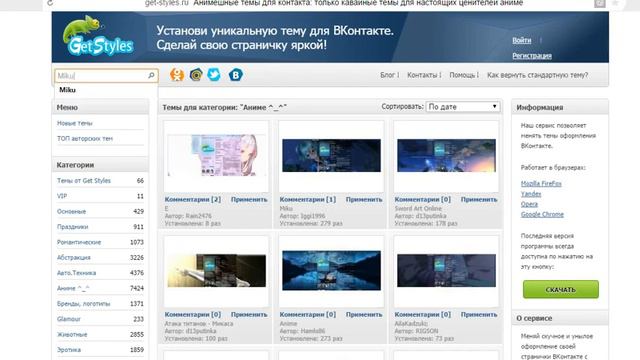
Task: Open the Twitter social icon
Action: click(x=214, y=75)
